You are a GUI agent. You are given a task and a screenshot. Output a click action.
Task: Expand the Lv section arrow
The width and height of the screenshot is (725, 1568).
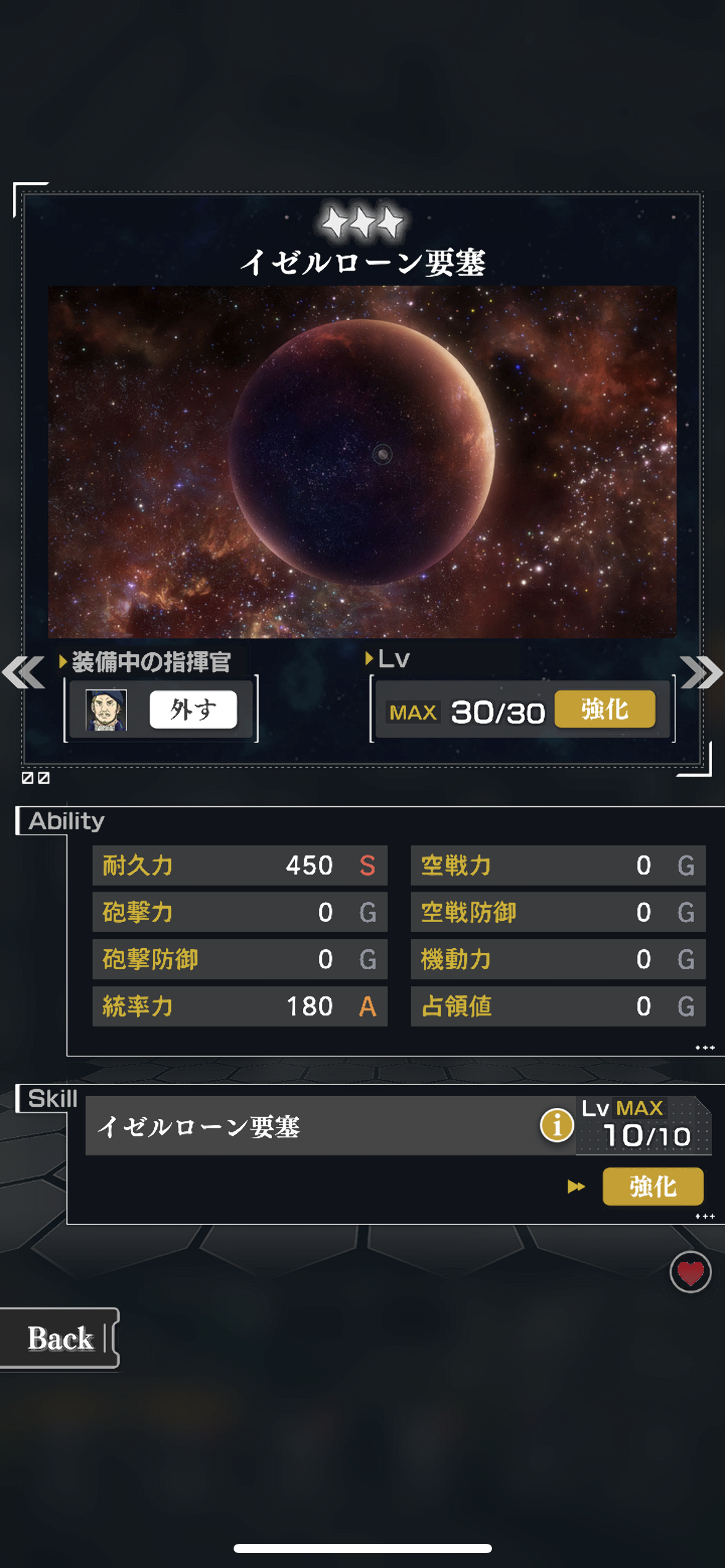(369, 658)
